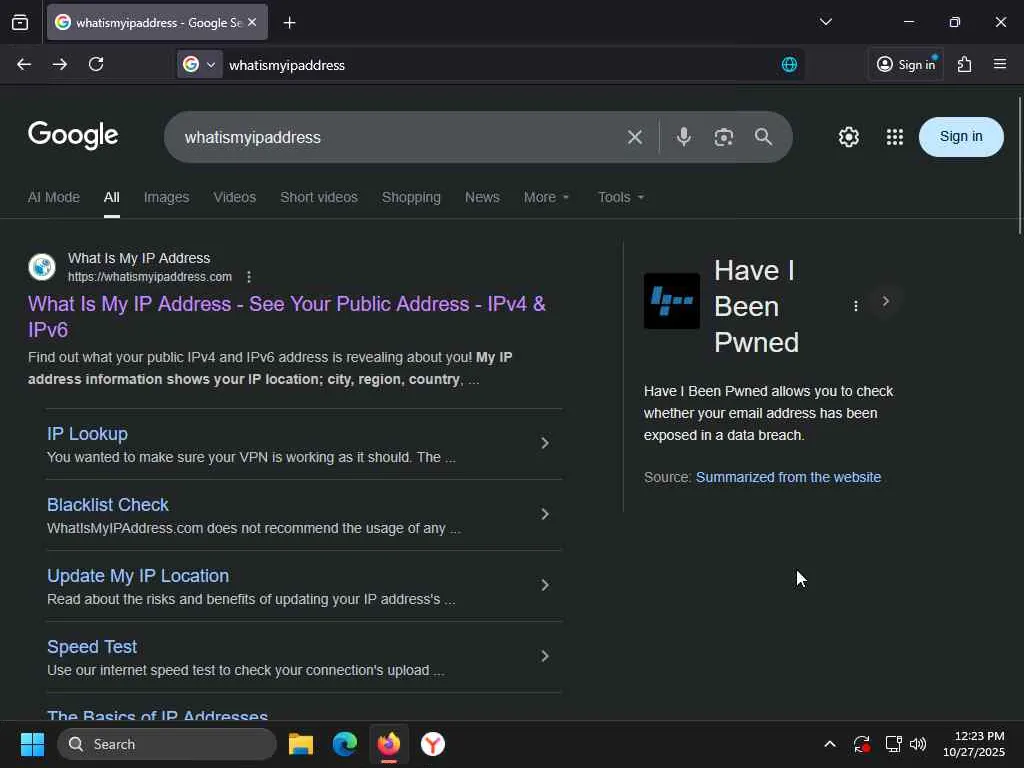Open network status tray icon
The image size is (1024, 768).
tap(893, 744)
